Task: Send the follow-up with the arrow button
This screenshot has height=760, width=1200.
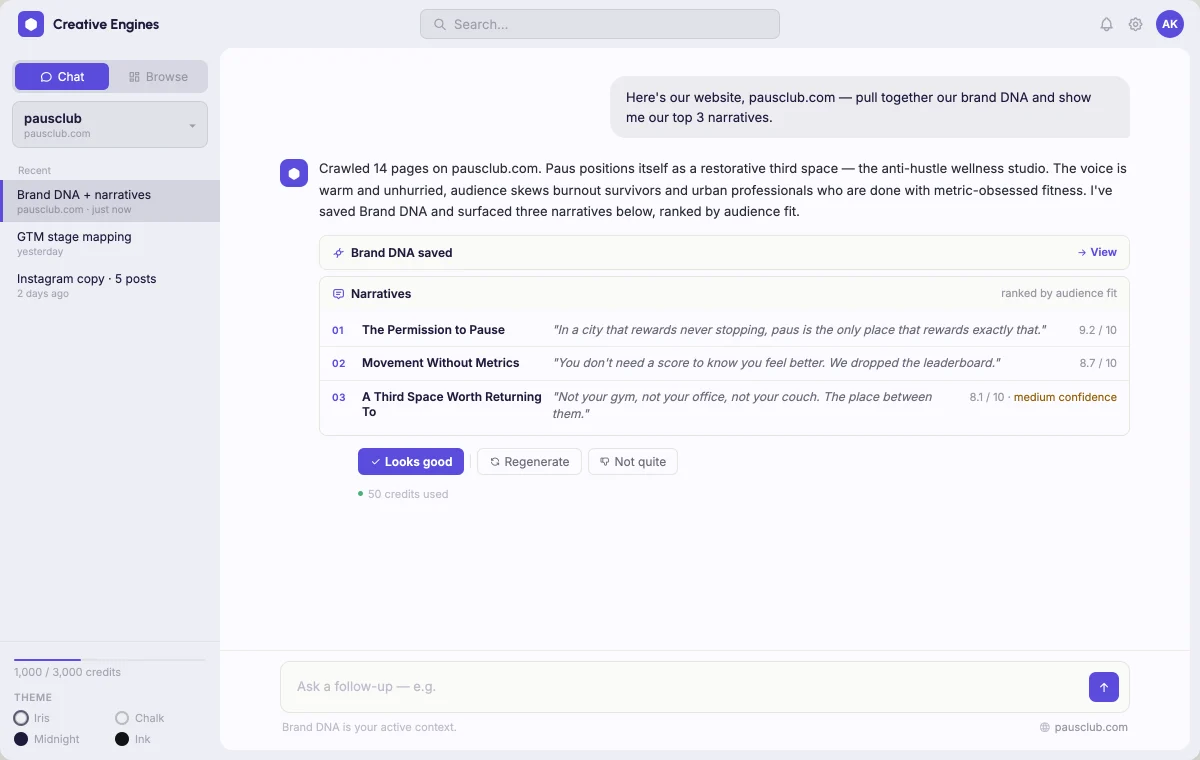Action: [1104, 687]
